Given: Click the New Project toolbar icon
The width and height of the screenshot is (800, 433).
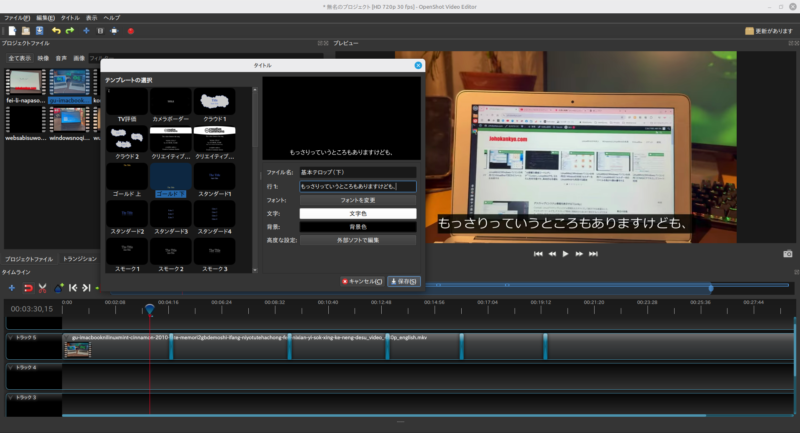Looking at the screenshot, I should pyautogui.click(x=11, y=31).
